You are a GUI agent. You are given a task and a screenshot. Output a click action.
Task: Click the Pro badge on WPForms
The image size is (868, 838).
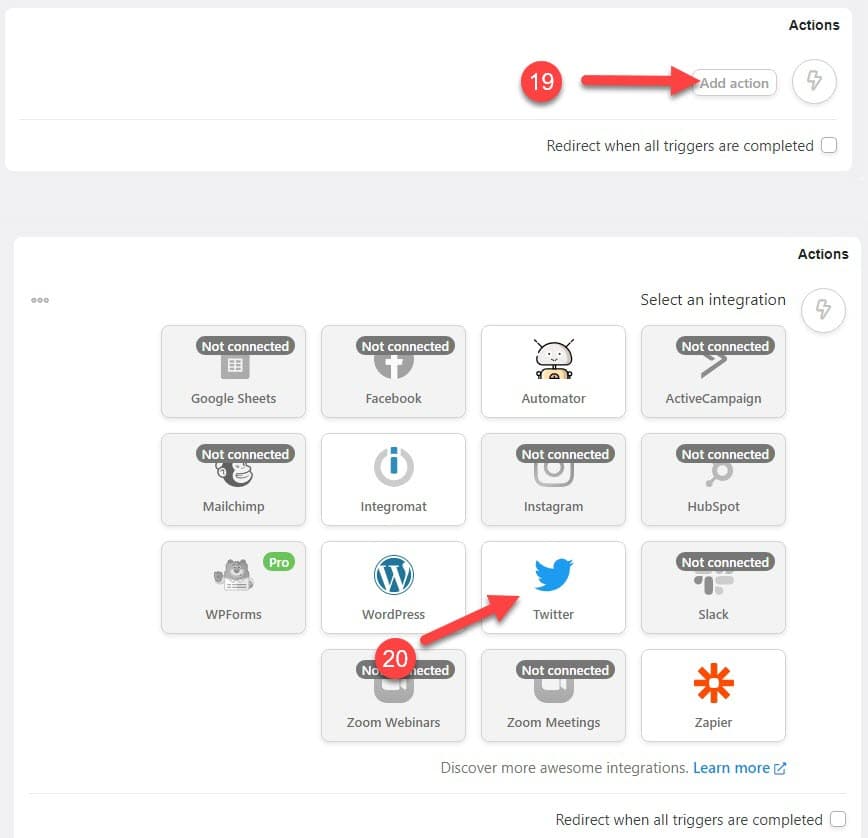(278, 562)
